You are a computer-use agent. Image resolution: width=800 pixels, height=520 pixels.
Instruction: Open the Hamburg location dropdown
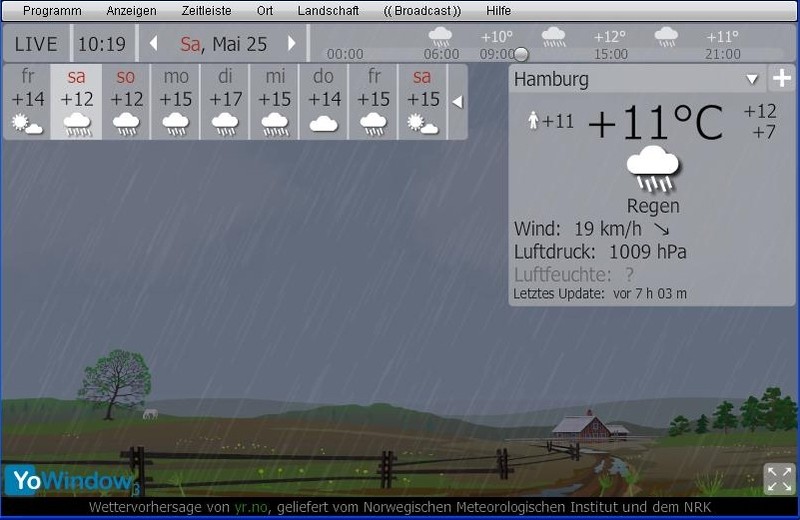752,79
